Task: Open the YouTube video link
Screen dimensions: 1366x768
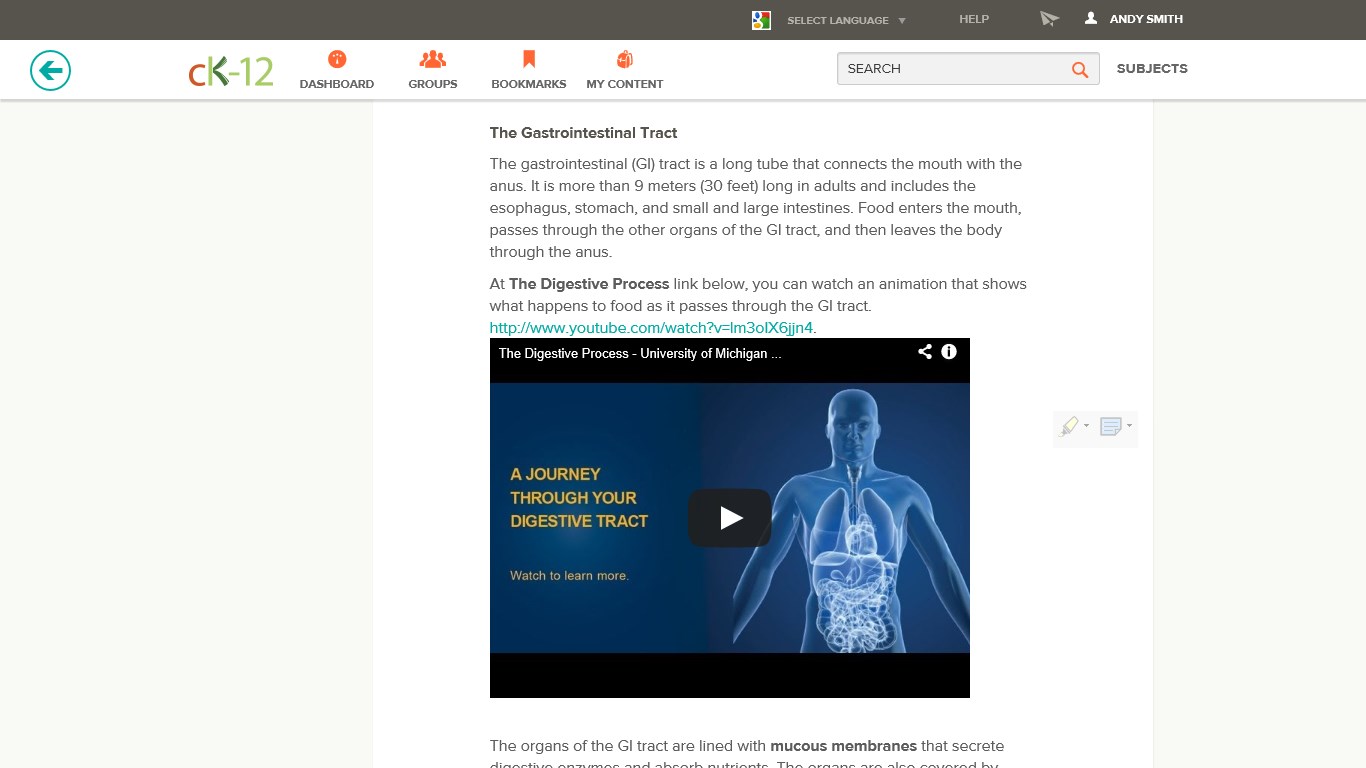Action: coord(651,328)
